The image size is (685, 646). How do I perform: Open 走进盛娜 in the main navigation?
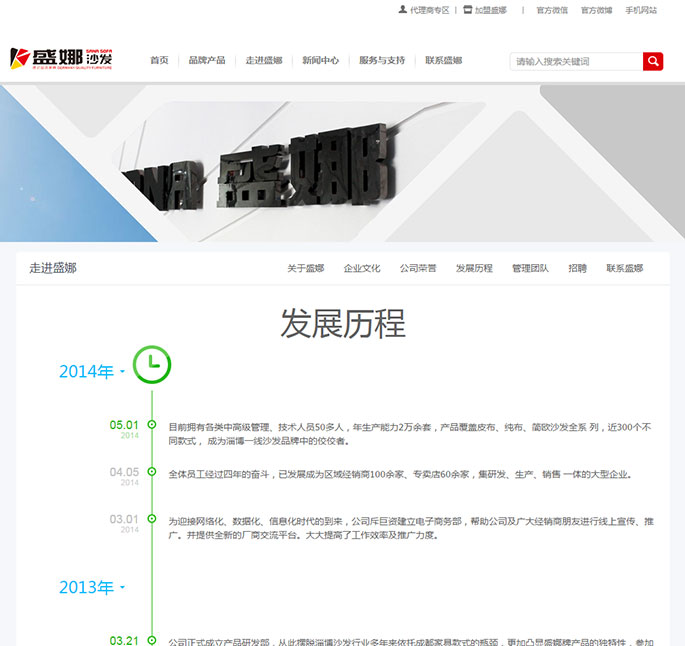point(264,60)
